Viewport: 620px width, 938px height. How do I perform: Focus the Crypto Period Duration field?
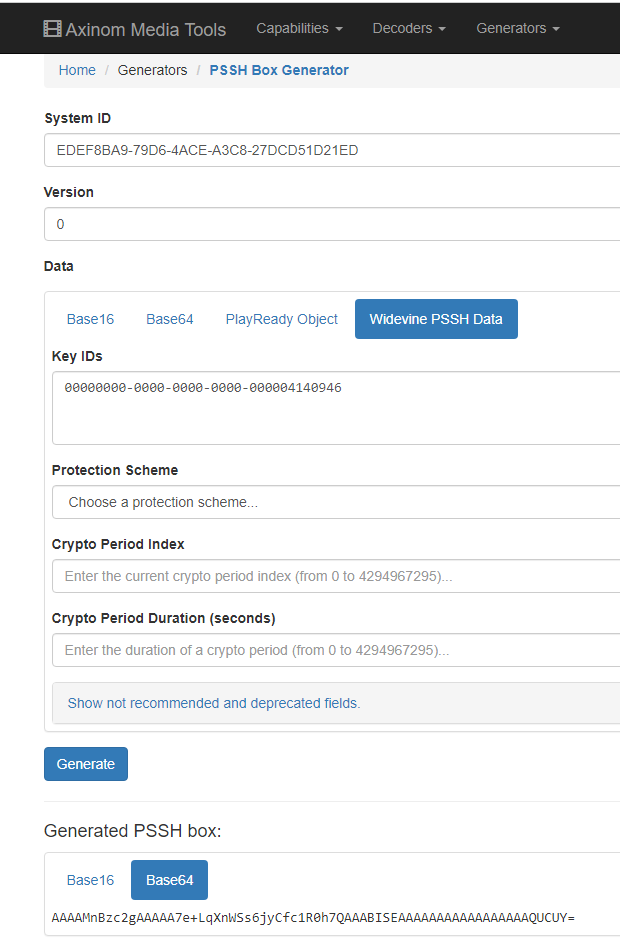coord(335,650)
